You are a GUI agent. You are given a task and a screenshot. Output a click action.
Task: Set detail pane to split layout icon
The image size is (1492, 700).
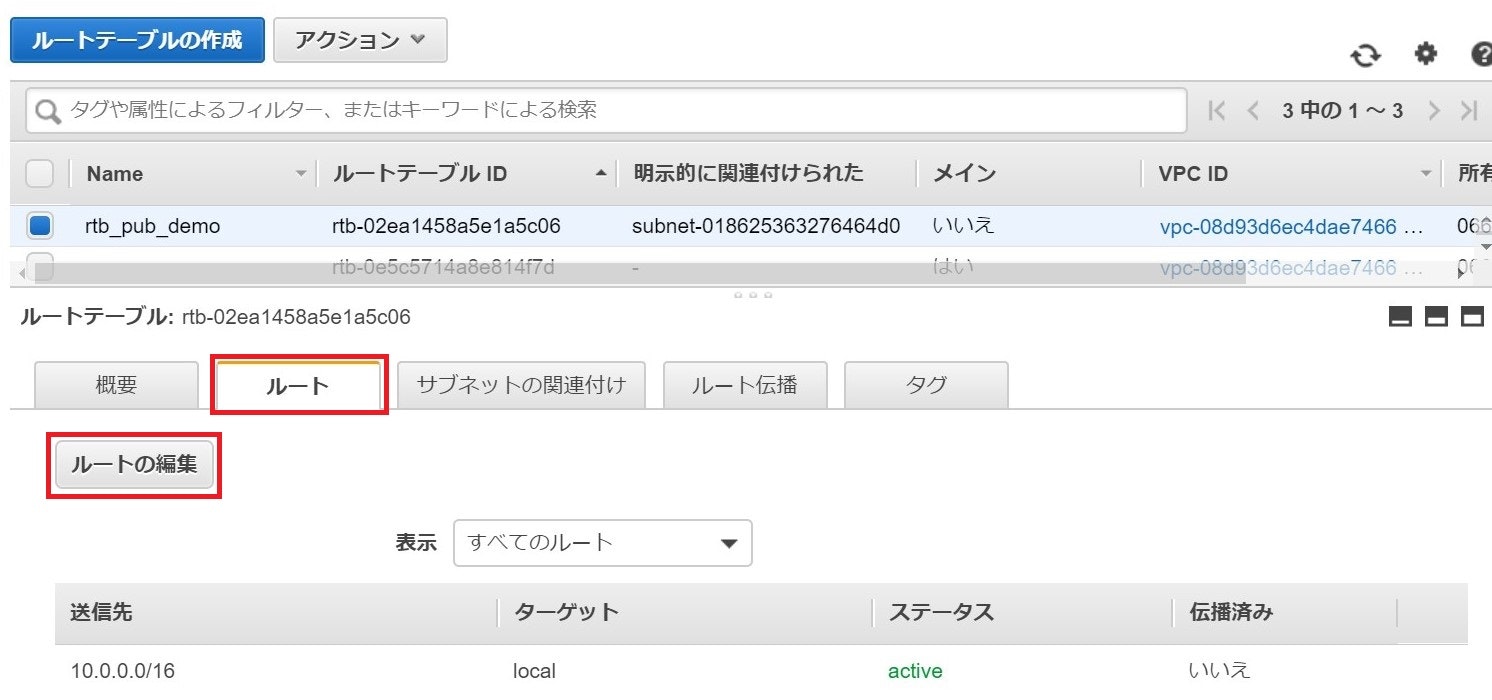[1436, 317]
